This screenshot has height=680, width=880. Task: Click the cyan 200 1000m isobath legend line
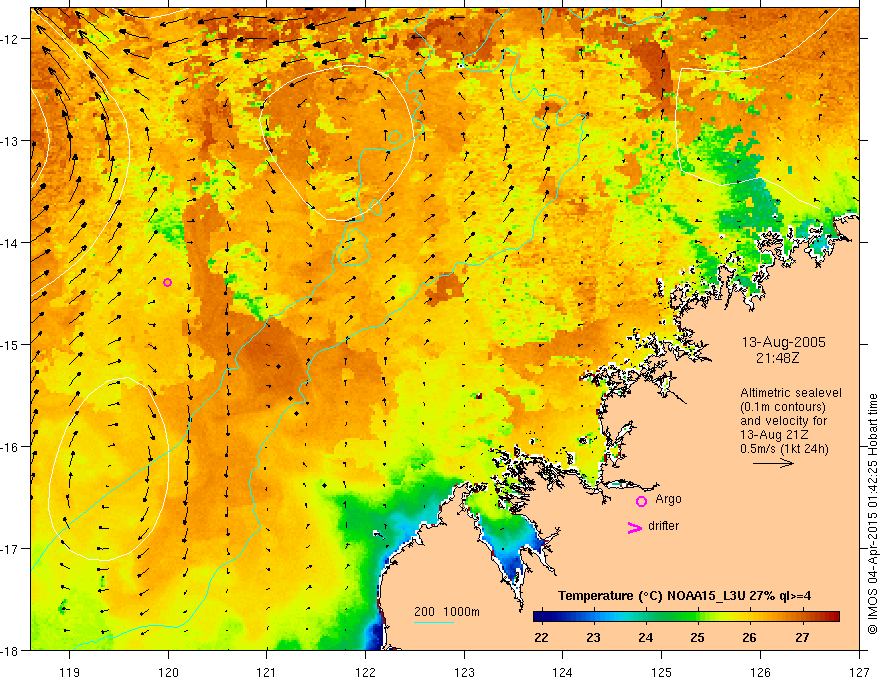434,622
